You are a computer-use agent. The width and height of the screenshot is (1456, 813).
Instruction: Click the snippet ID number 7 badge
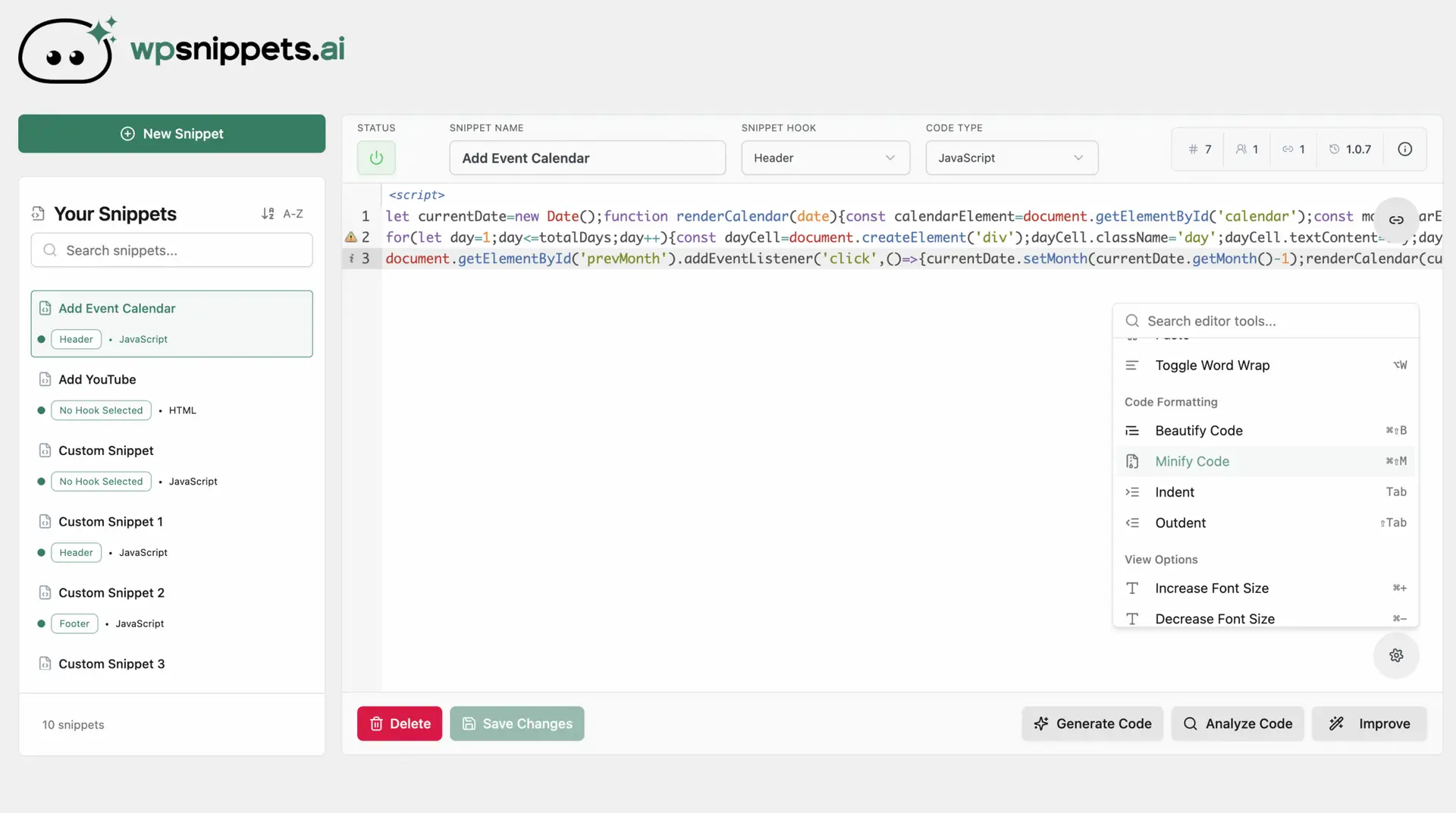point(1200,149)
